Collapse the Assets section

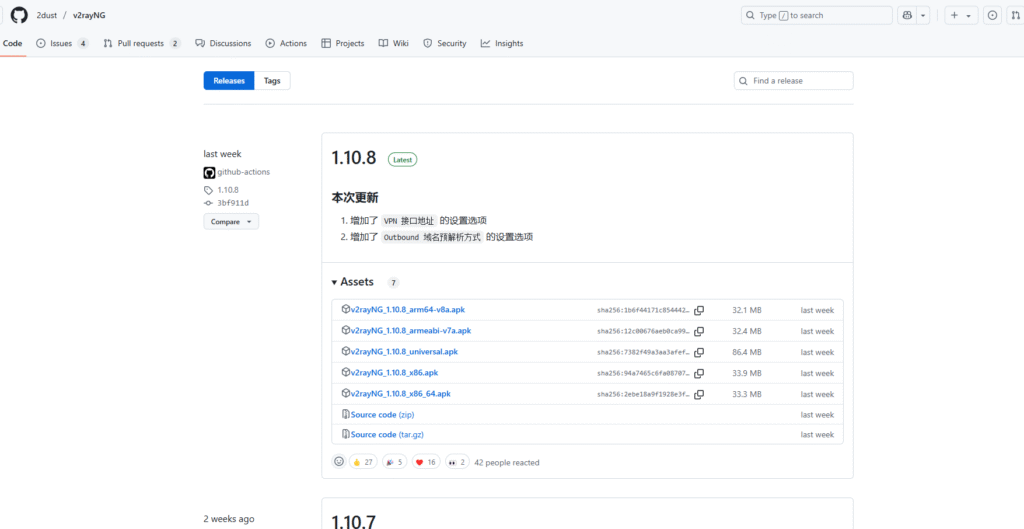point(353,282)
